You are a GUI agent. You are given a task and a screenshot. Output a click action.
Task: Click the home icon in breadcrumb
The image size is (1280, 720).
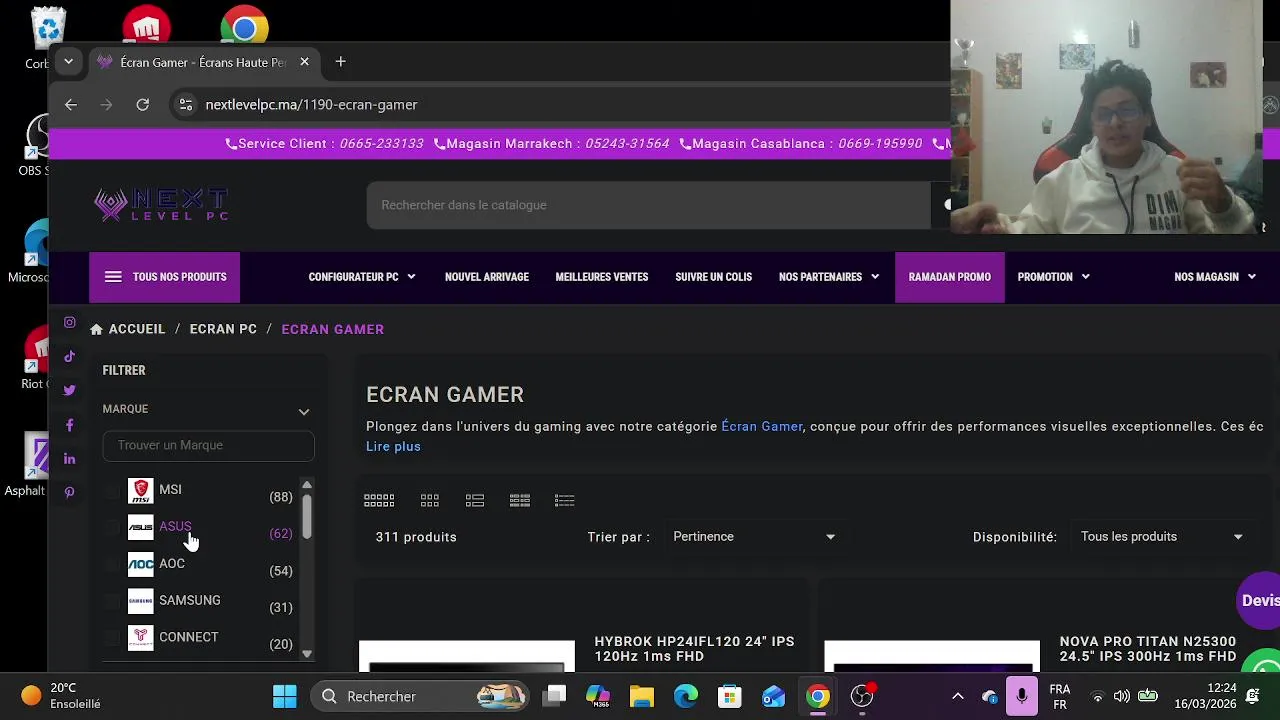96,329
